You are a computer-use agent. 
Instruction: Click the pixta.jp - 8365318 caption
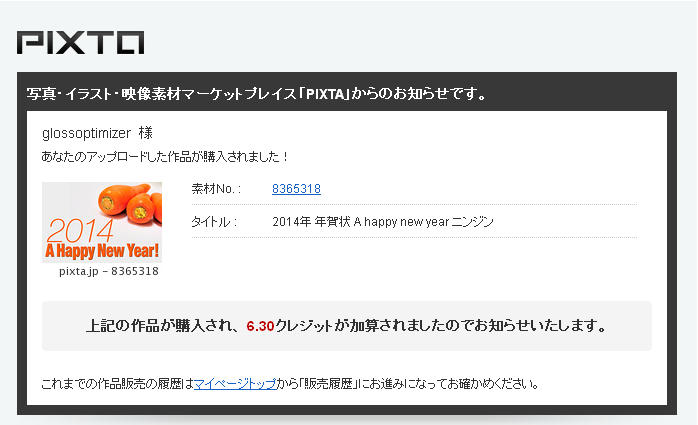pos(109,271)
